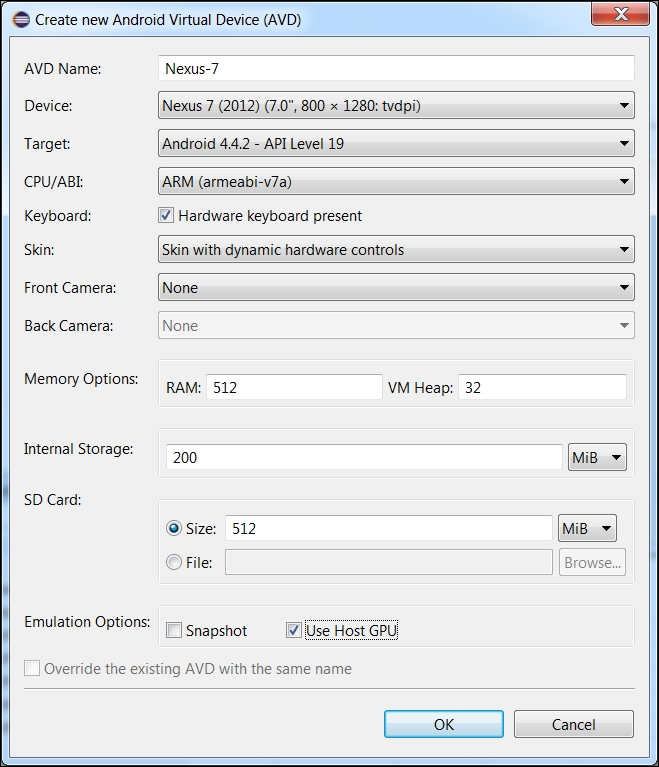This screenshot has height=767, width=659.
Task: Change Internal Storage unit from MiB
Action: pyautogui.click(x=597, y=457)
